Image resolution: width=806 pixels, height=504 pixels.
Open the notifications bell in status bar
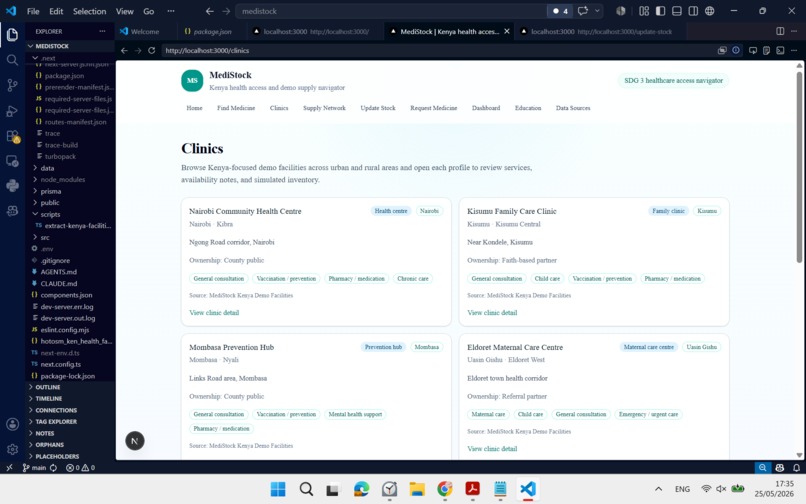point(796,467)
